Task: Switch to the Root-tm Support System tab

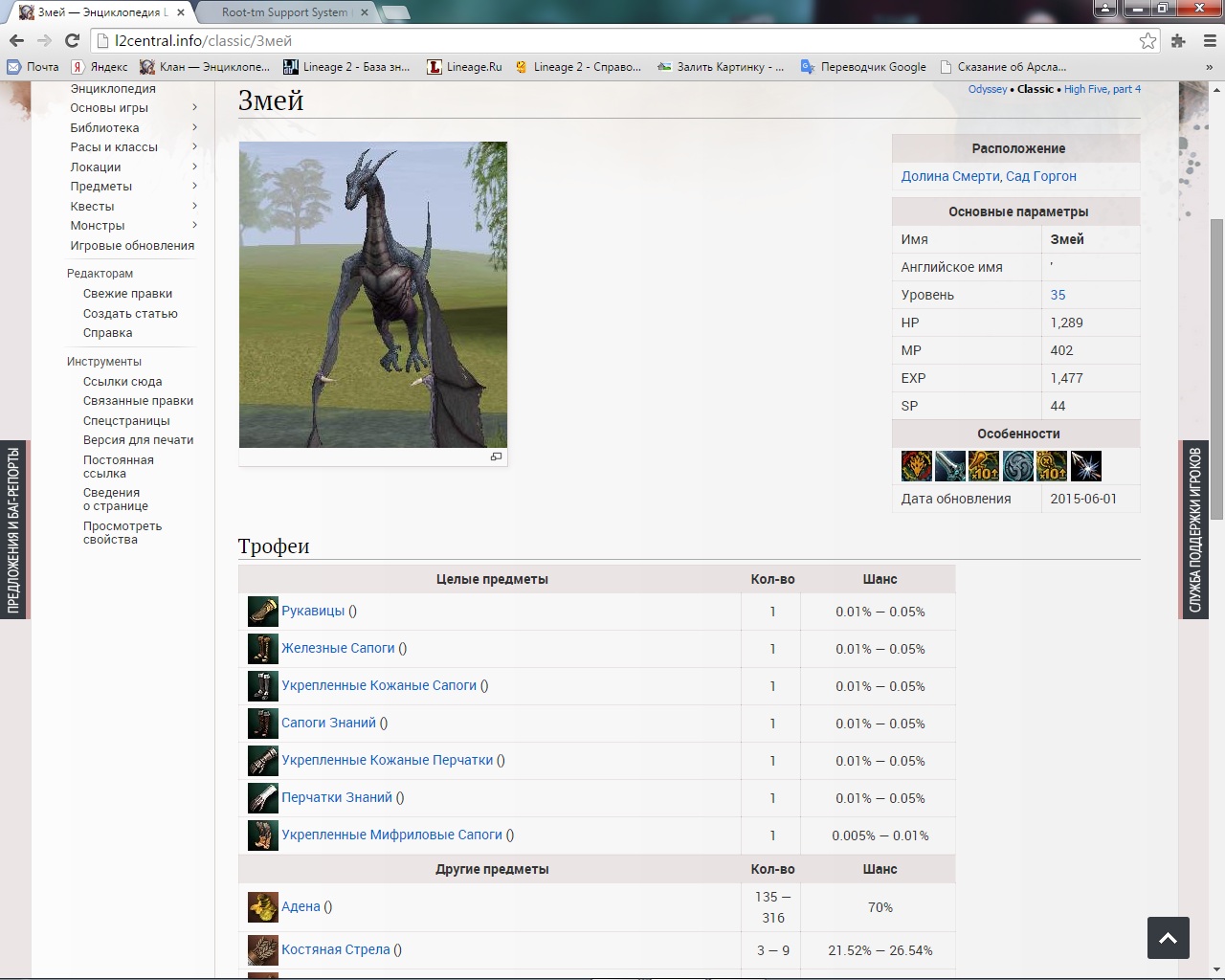Action: [284, 12]
